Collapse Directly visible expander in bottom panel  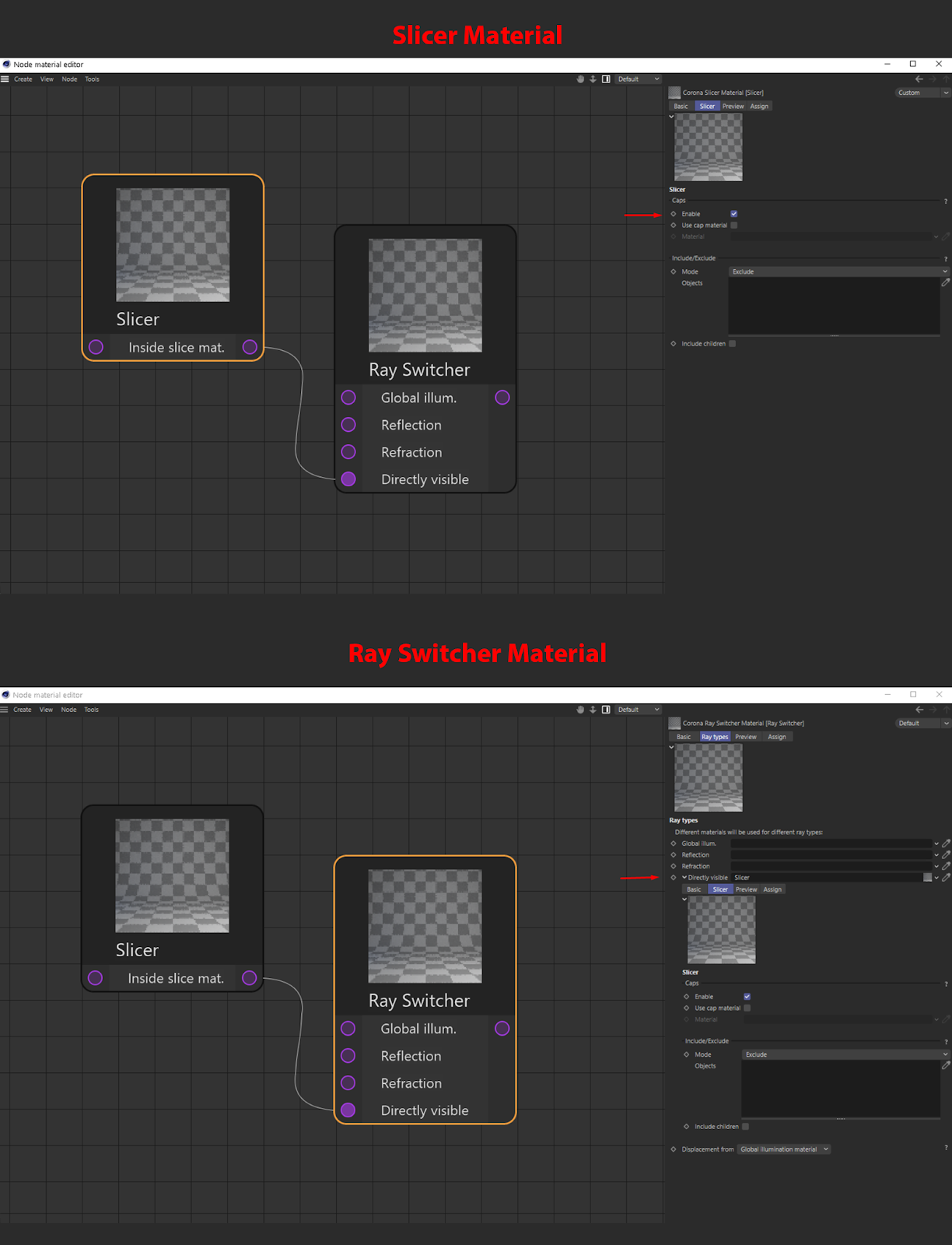(684, 878)
